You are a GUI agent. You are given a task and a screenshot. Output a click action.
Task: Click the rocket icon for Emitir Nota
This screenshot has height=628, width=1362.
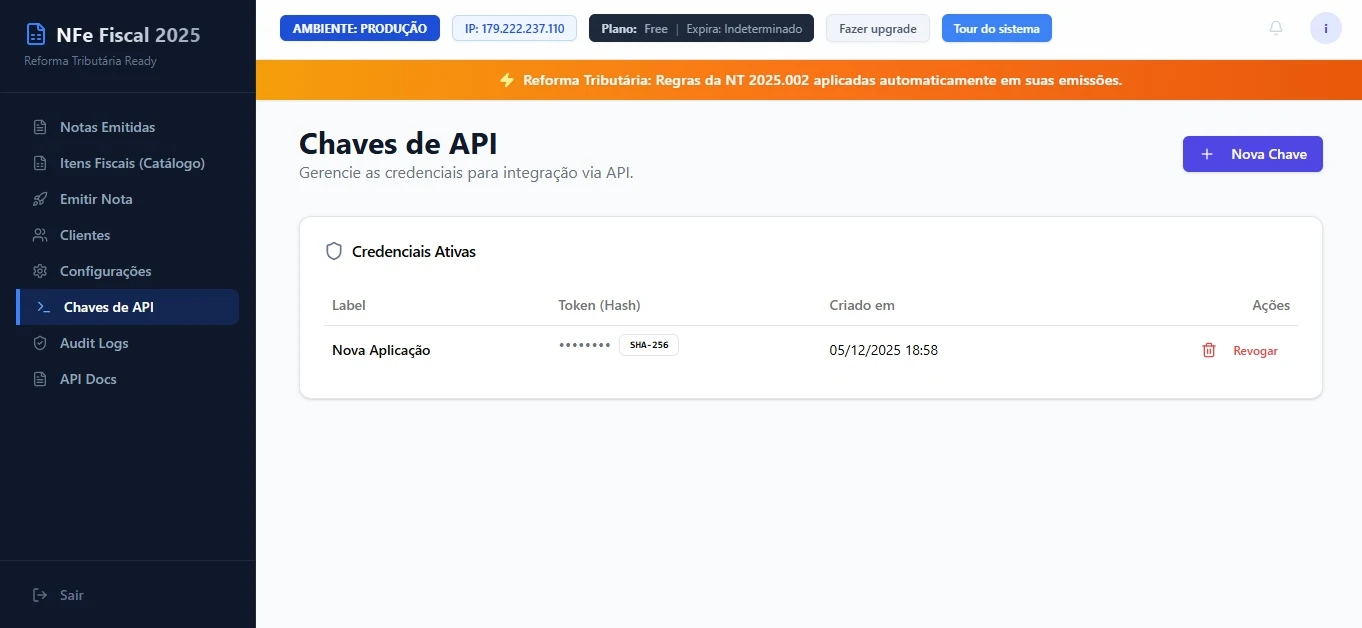click(40, 199)
